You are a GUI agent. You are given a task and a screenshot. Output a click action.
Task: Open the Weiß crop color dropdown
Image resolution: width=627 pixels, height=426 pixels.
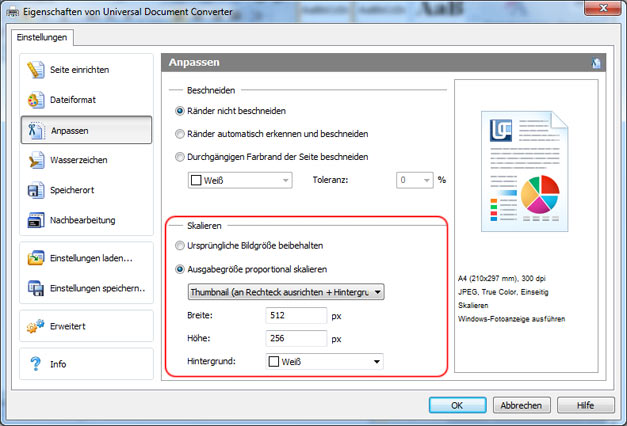240,180
